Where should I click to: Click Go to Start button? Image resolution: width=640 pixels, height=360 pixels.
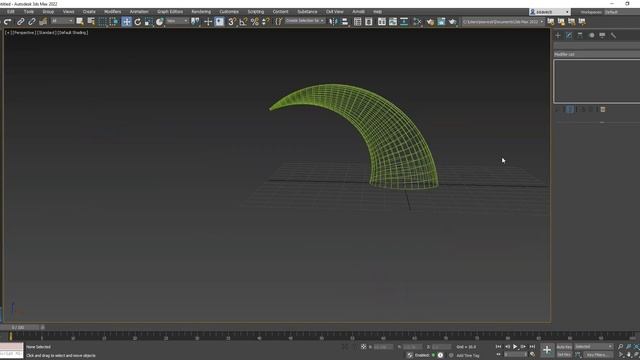498,347
